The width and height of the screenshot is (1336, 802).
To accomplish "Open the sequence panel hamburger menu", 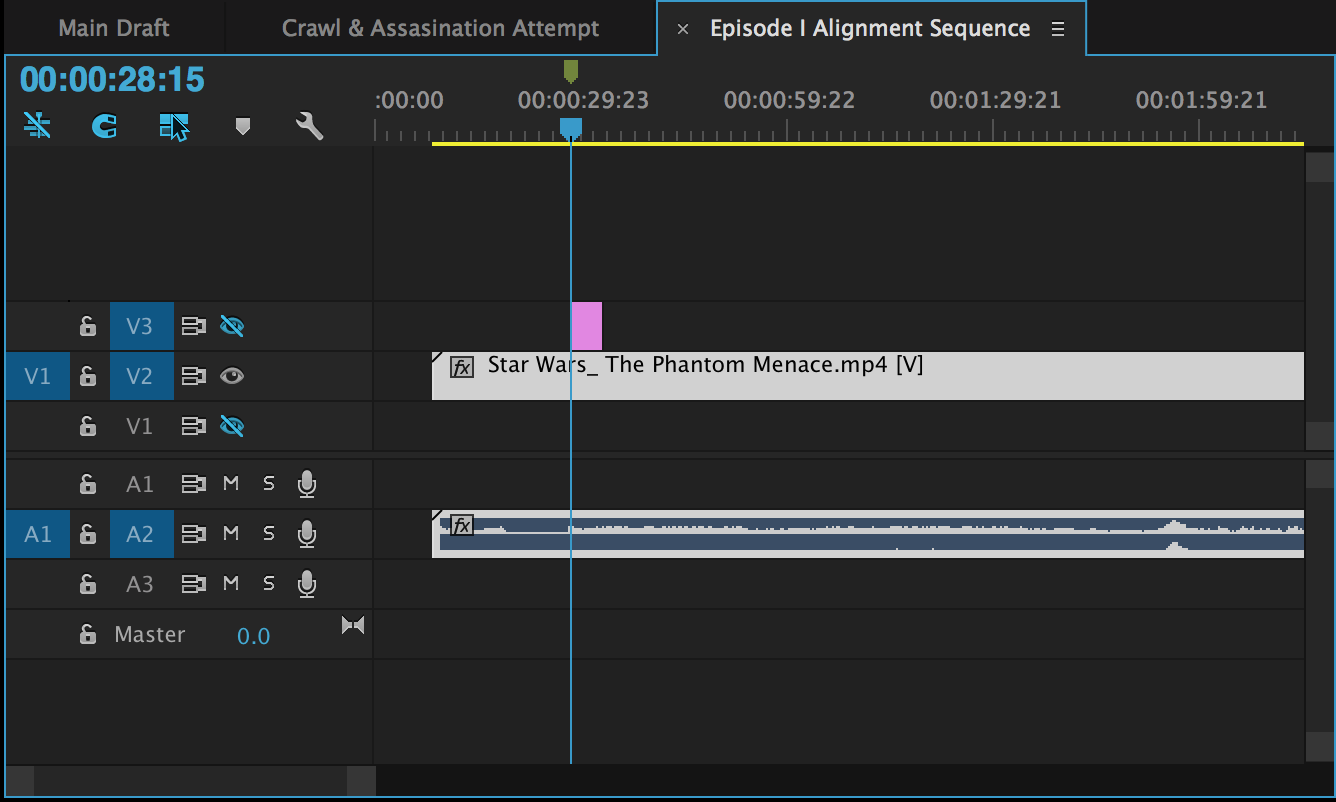I will tap(1058, 29).
